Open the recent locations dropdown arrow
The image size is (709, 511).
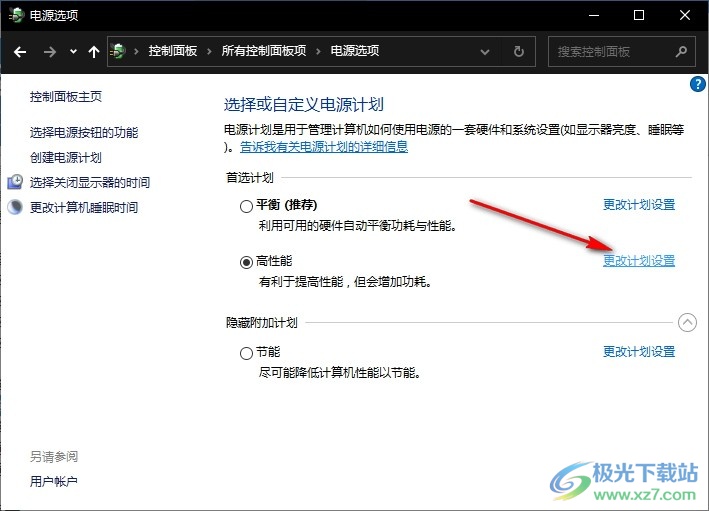[x=73, y=52]
